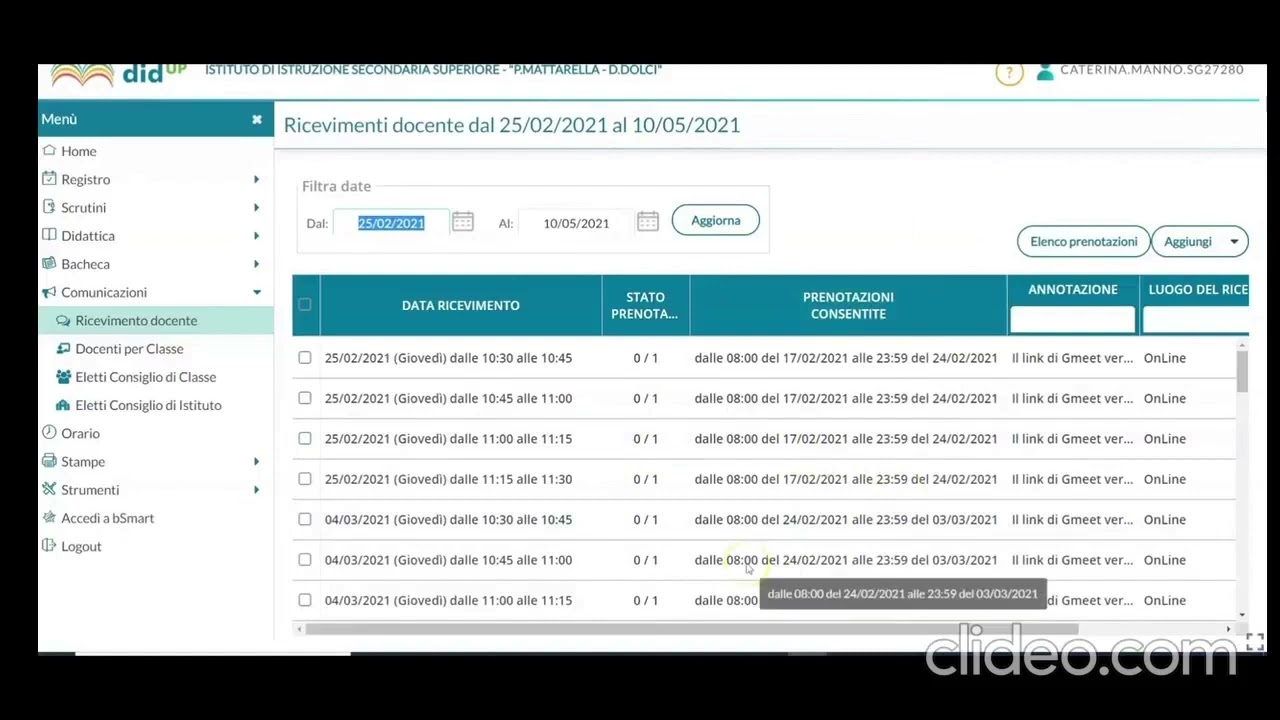Close the Menù panel with X
Viewport: 1280px width, 720px height.
pos(257,119)
